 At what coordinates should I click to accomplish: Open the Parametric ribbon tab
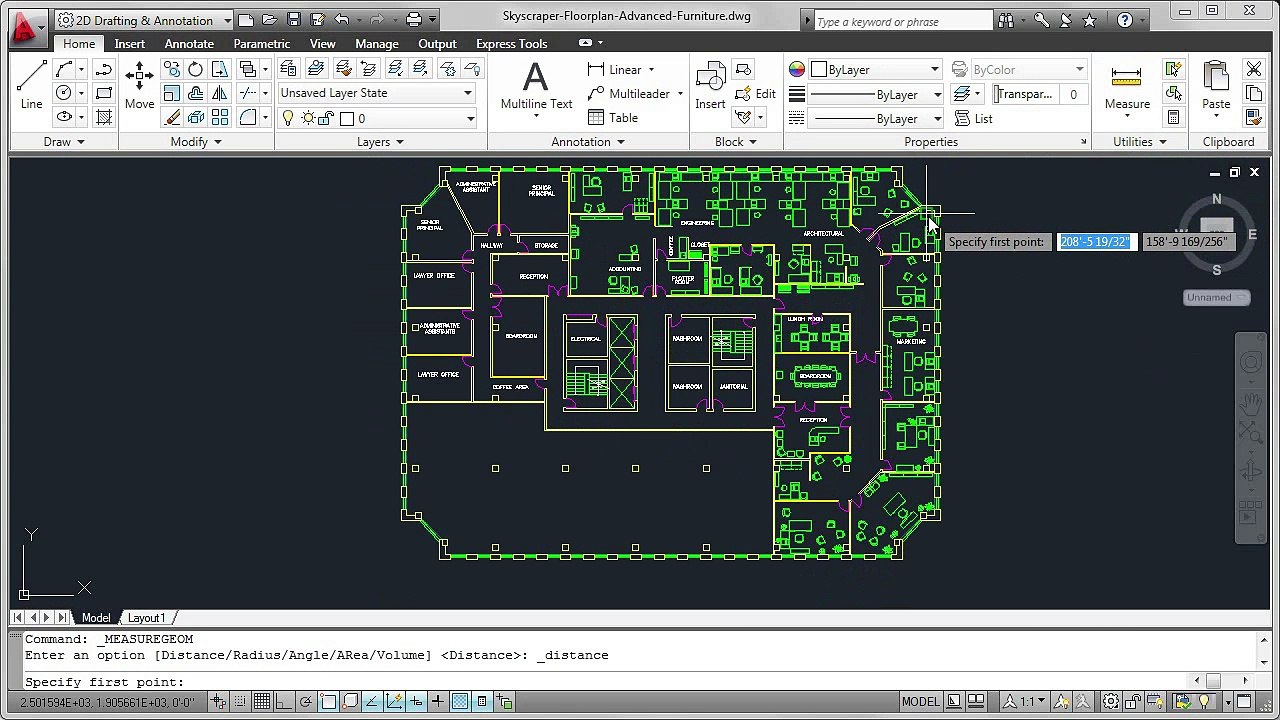click(x=261, y=44)
